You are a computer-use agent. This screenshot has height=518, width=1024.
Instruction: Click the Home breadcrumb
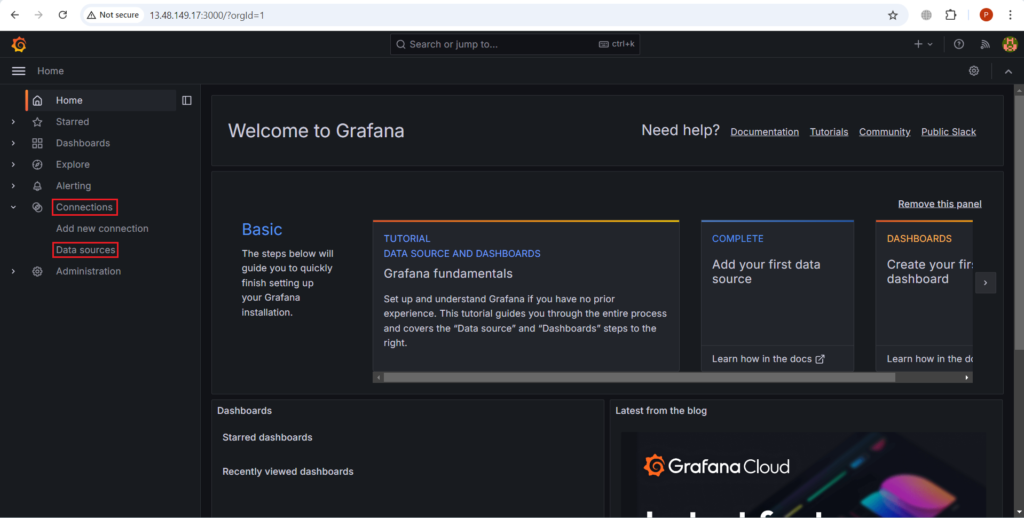[50, 71]
